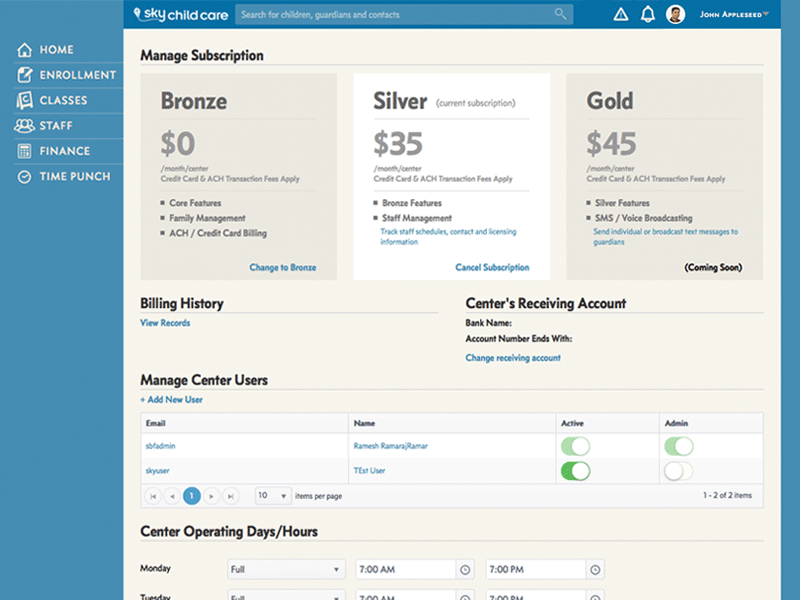Open notifications via the bell icon
The height and width of the screenshot is (600, 800).
pyautogui.click(x=646, y=14)
